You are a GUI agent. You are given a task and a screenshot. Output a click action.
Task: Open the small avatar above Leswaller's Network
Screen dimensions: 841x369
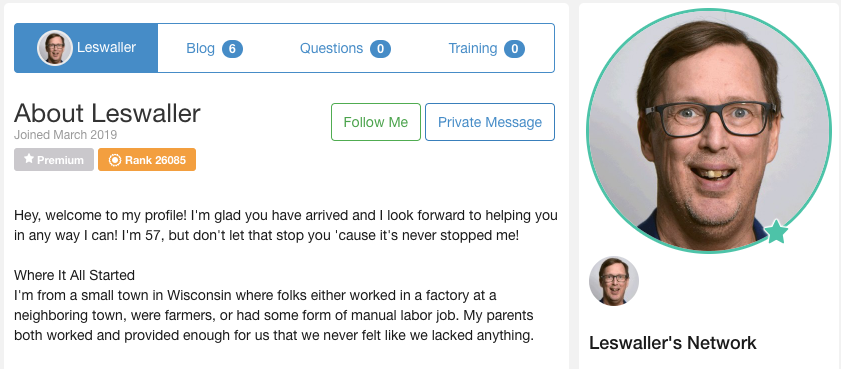click(x=614, y=281)
